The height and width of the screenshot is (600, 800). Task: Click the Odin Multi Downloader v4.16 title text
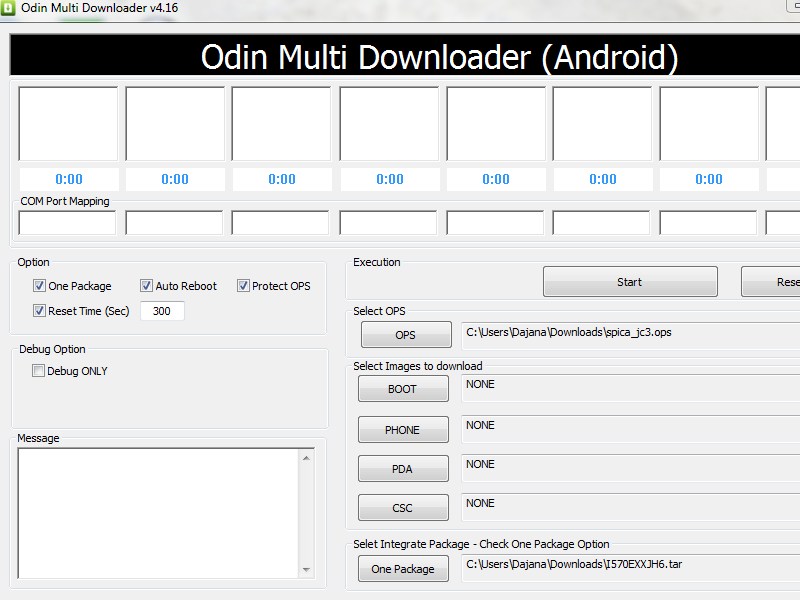coord(99,8)
